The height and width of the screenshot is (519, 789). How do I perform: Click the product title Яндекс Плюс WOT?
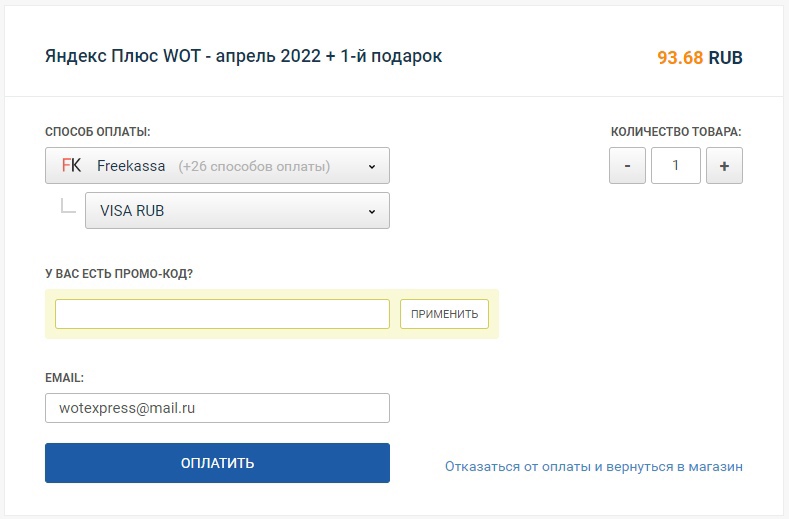[x=243, y=56]
